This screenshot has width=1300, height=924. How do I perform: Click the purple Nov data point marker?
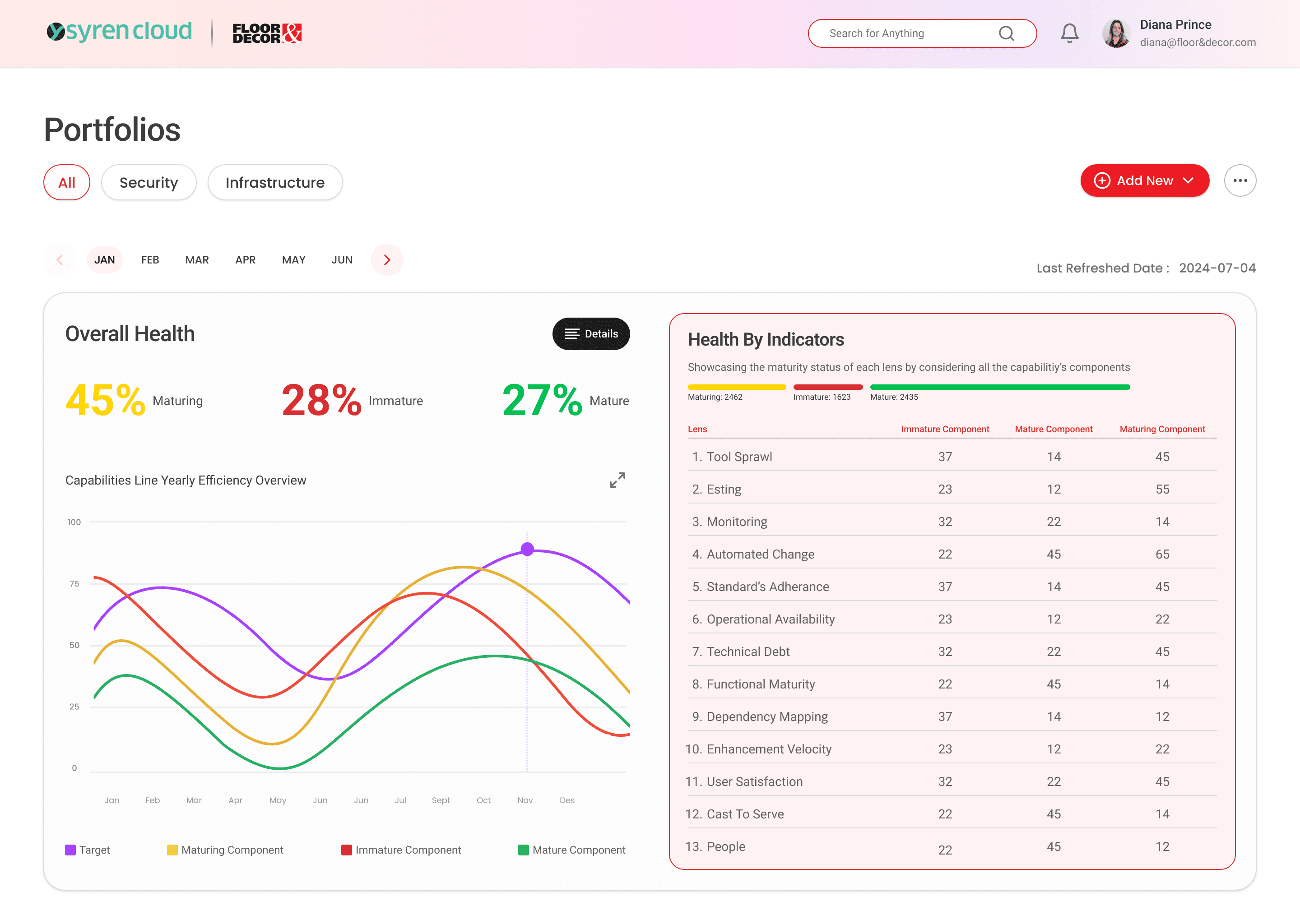pos(527,549)
